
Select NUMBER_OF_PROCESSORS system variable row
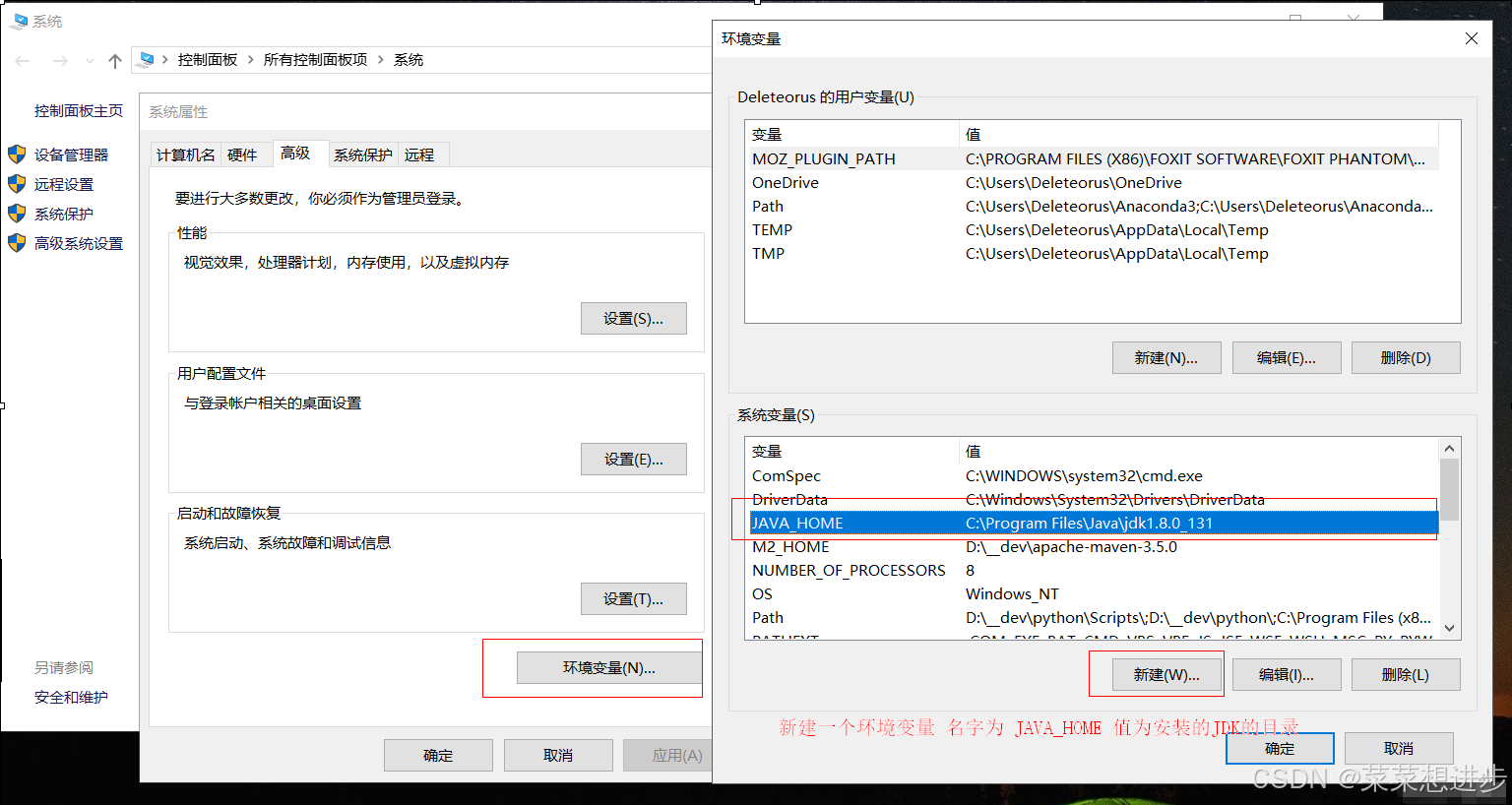coord(1093,571)
